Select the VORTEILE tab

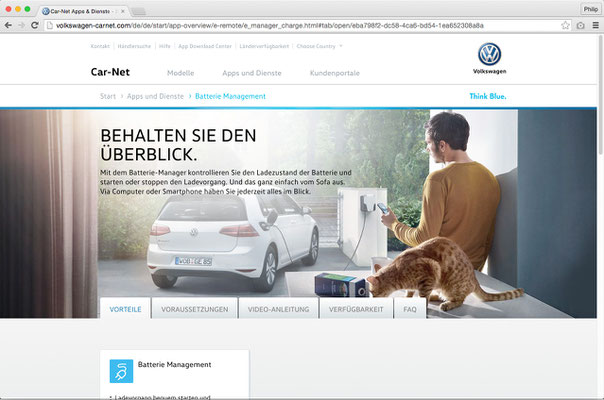[125, 309]
